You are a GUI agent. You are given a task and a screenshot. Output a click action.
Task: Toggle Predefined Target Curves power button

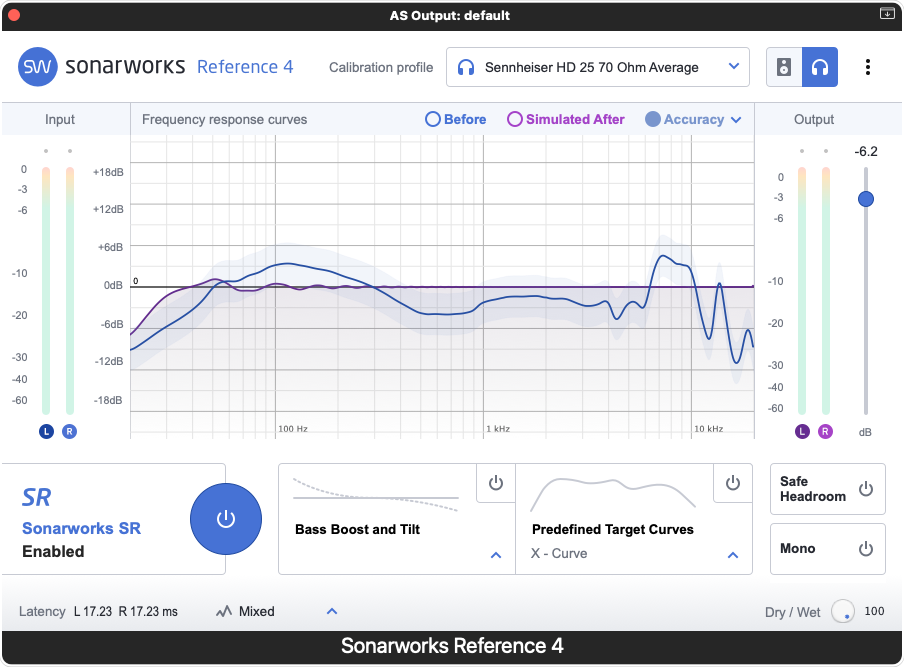coord(733,483)
